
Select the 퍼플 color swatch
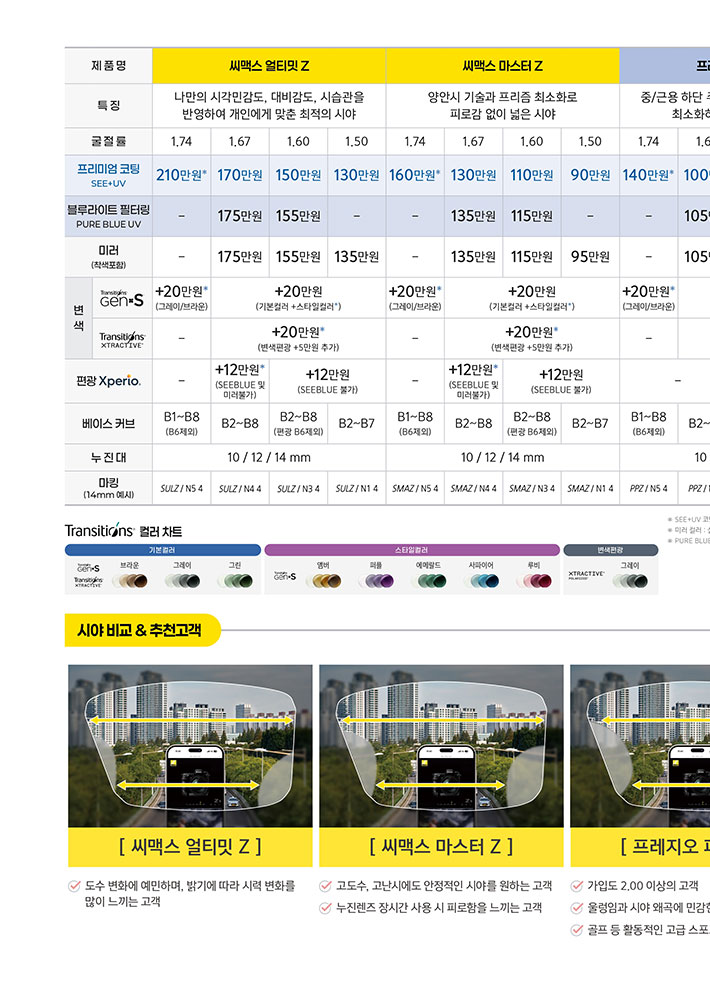pos(376,580)
